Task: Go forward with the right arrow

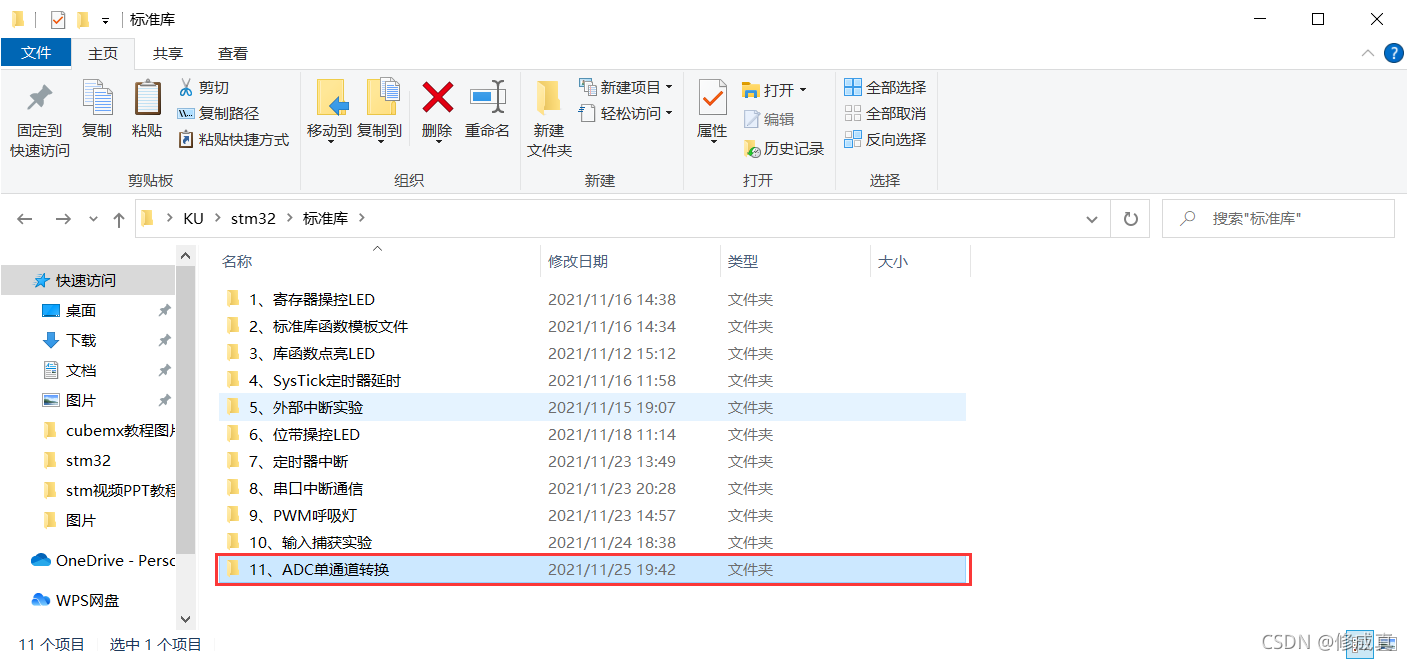Action: [x=63, y=218]
